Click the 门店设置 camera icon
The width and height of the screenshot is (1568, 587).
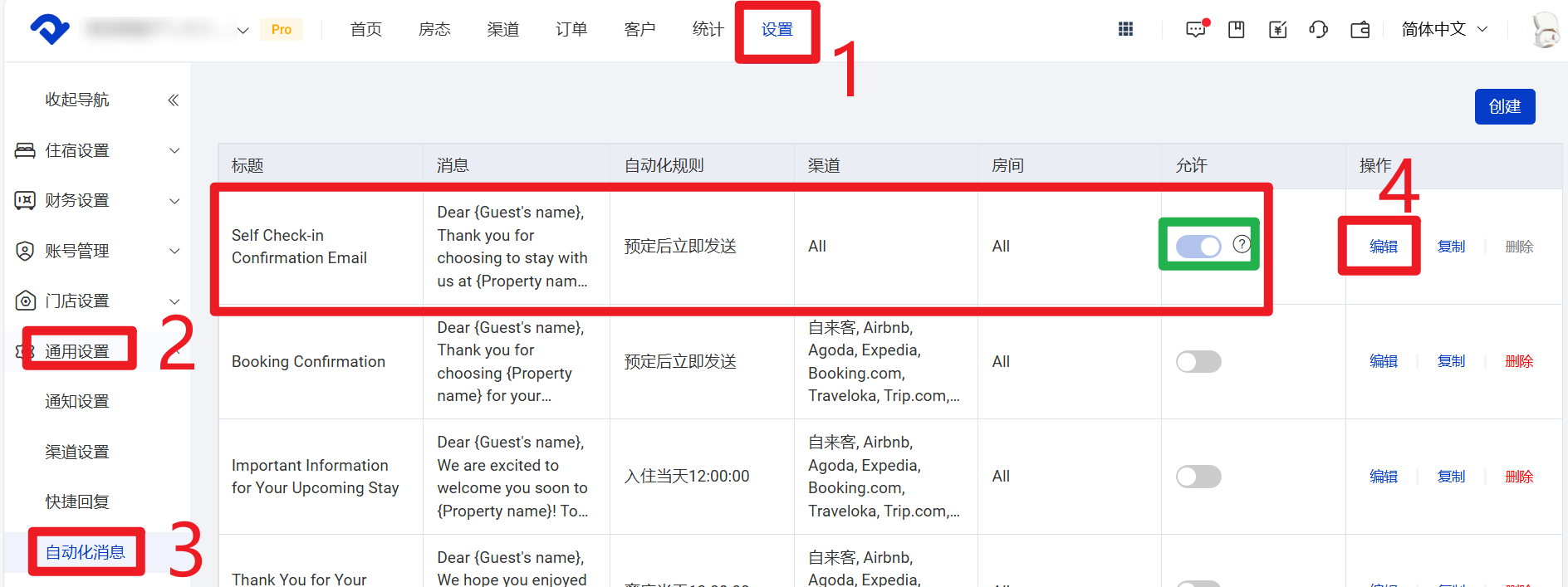click(26, 301)
